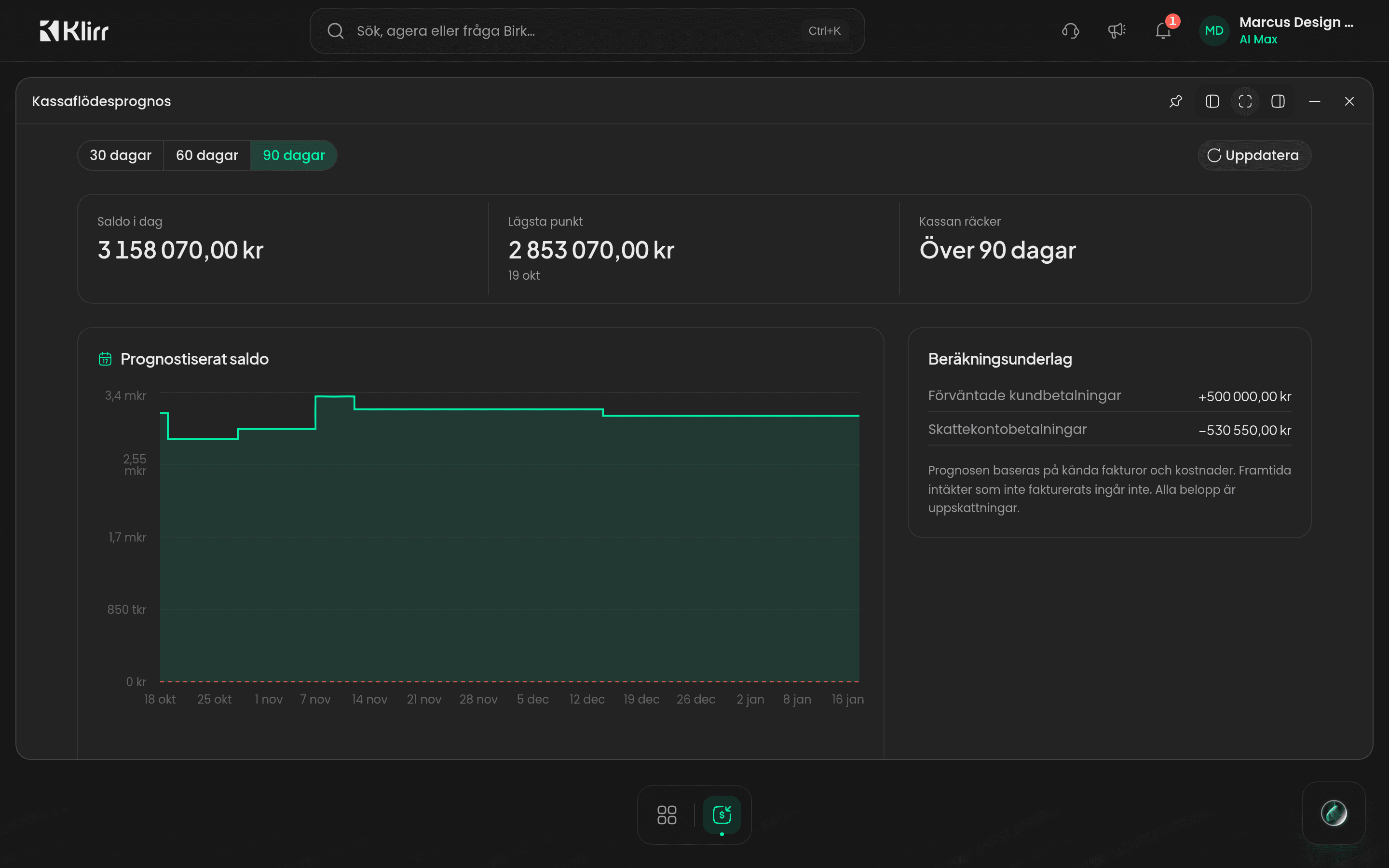1389x868 pixels.
Task: Click the Uppdatera button
Action: (1254, 156)
